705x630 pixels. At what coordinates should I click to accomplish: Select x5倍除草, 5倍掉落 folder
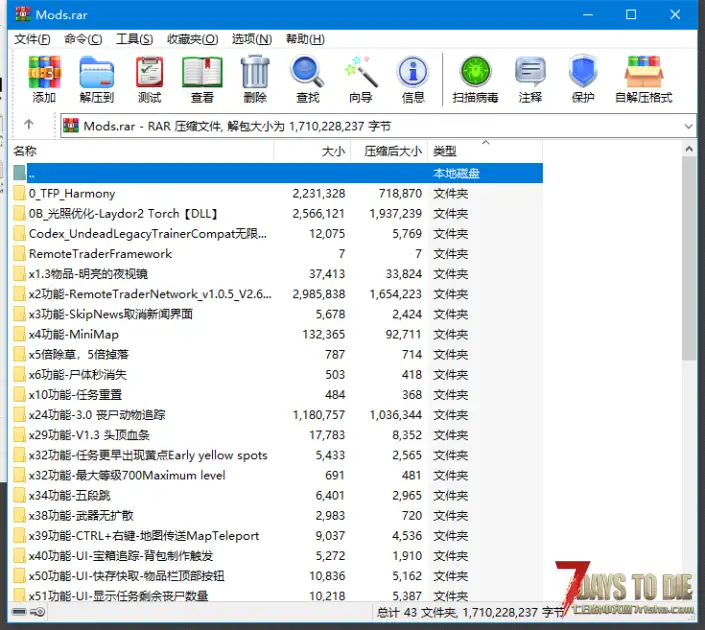tap(79, 354)
